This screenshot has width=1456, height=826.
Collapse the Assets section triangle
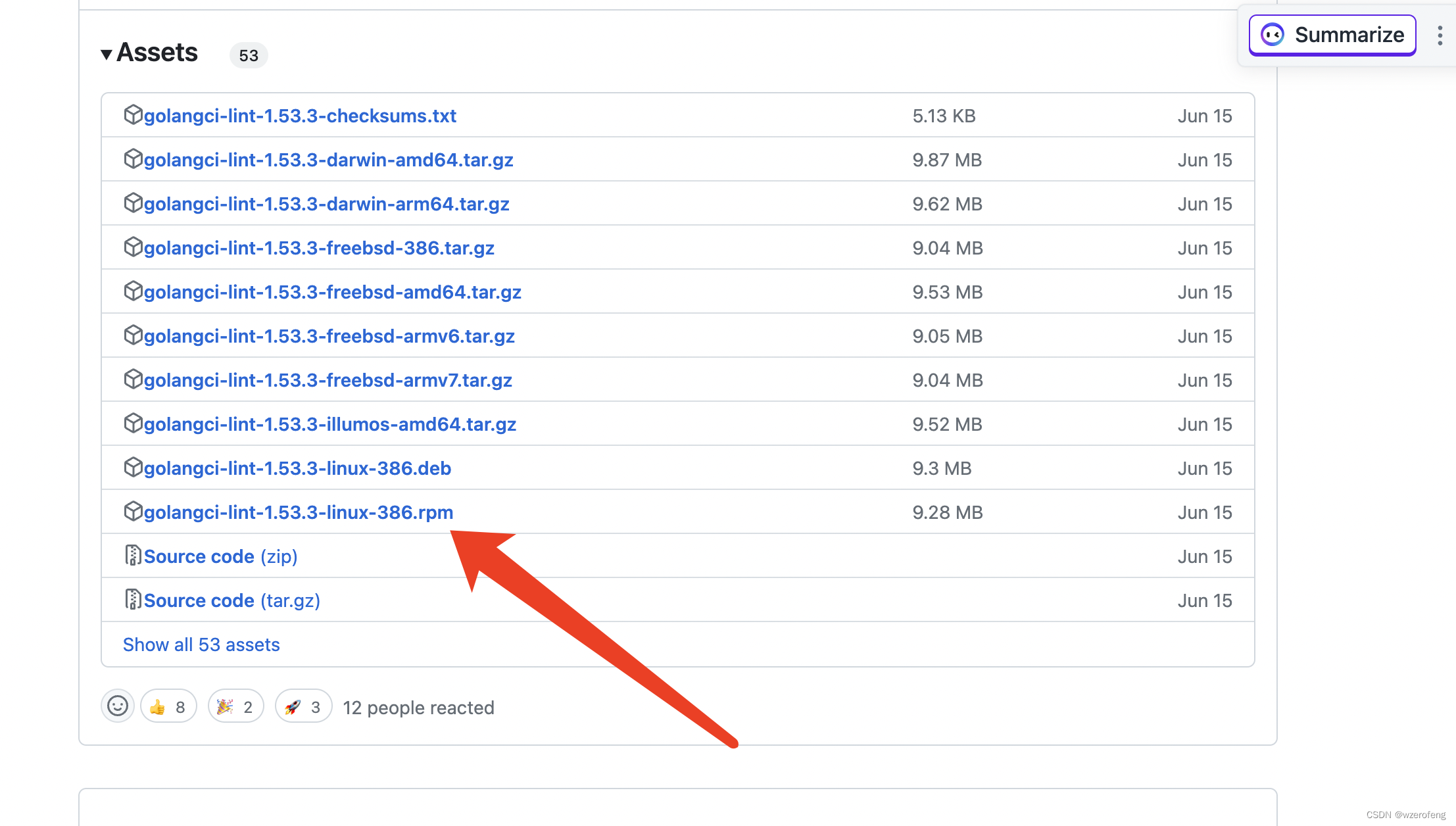107,54
